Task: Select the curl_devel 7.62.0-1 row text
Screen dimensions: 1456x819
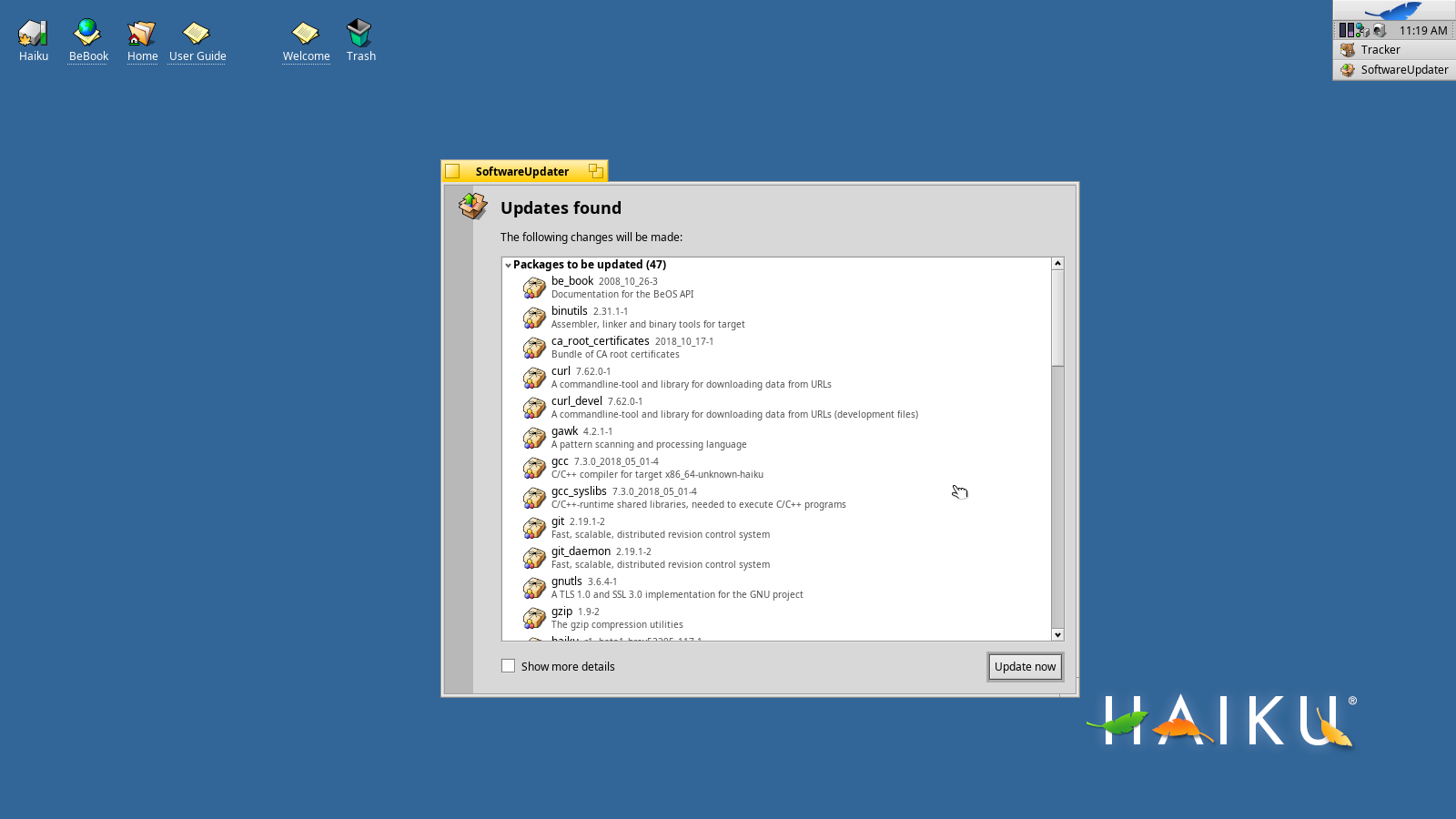Action: [597, 401]
